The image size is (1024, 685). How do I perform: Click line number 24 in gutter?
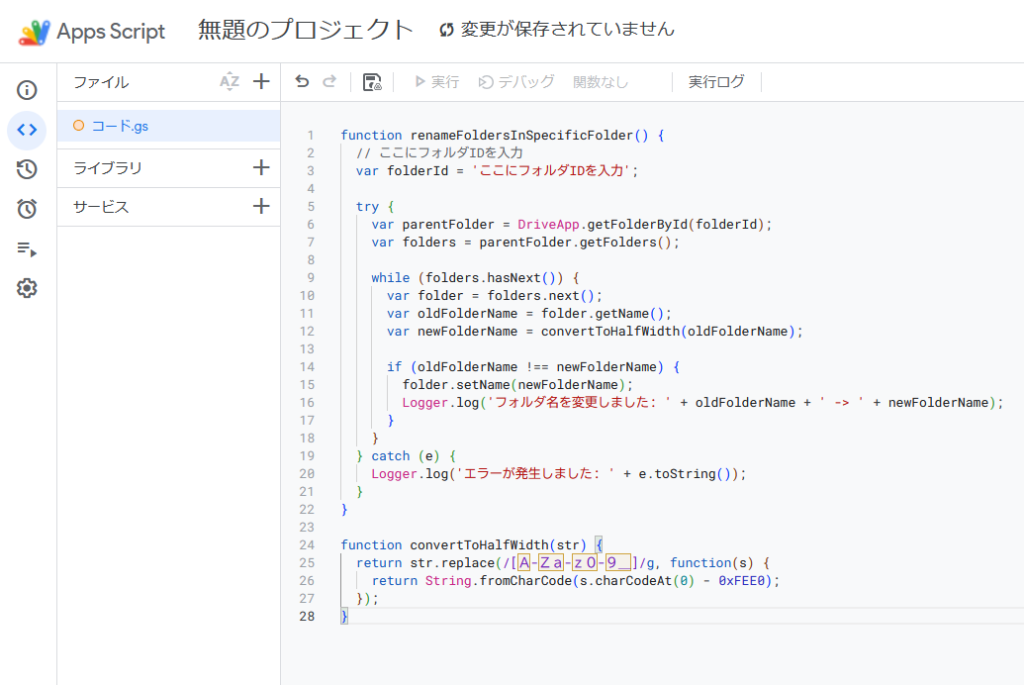[307, 545]
